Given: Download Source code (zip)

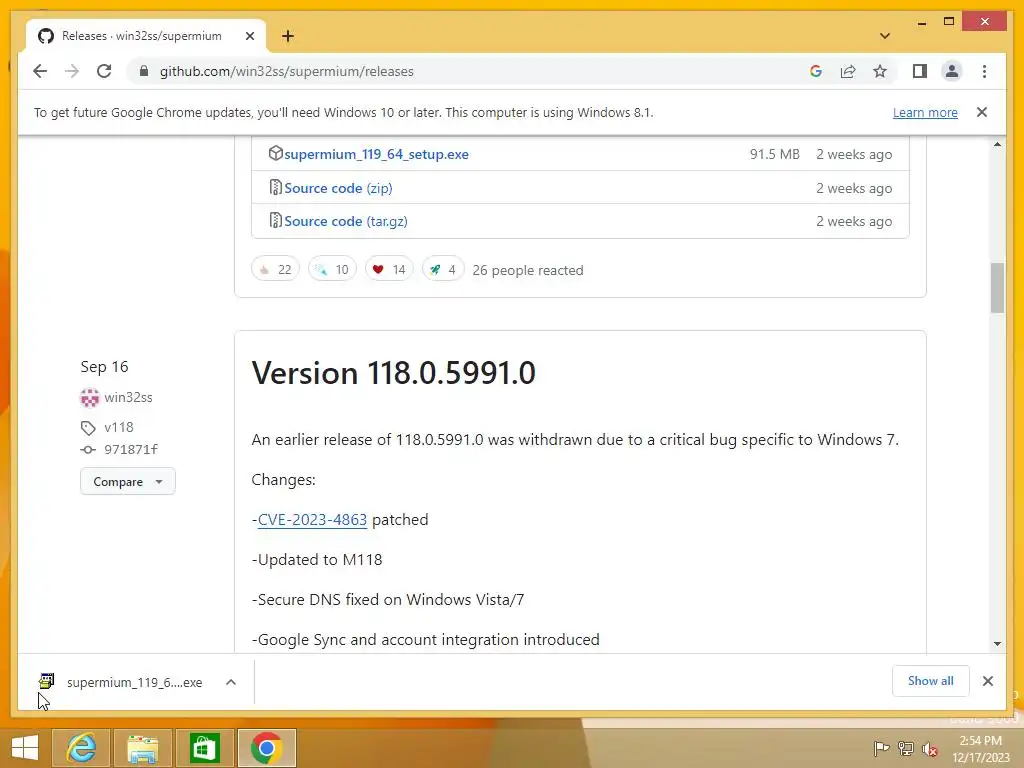Looking at the screenshot, I should pyautogui.click(x=338, y=188).
